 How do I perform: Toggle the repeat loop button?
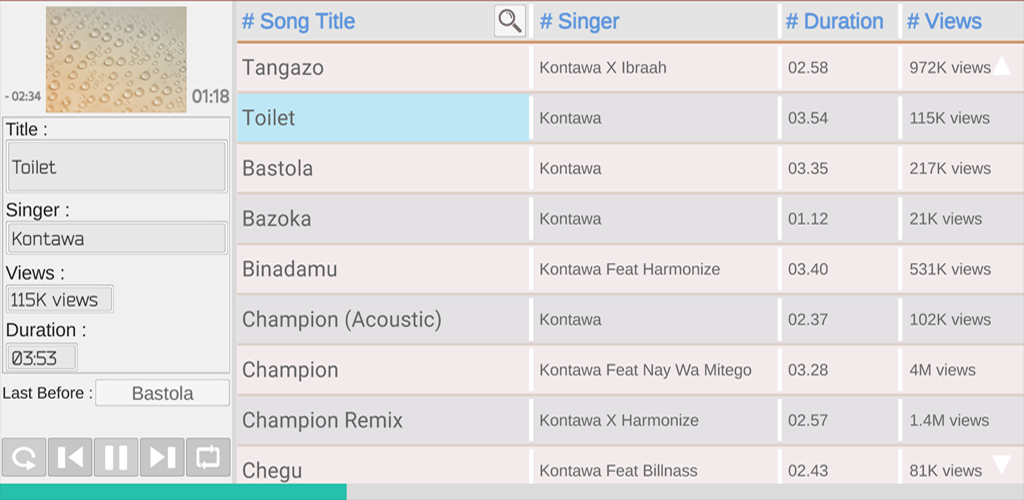coord(208,457)
